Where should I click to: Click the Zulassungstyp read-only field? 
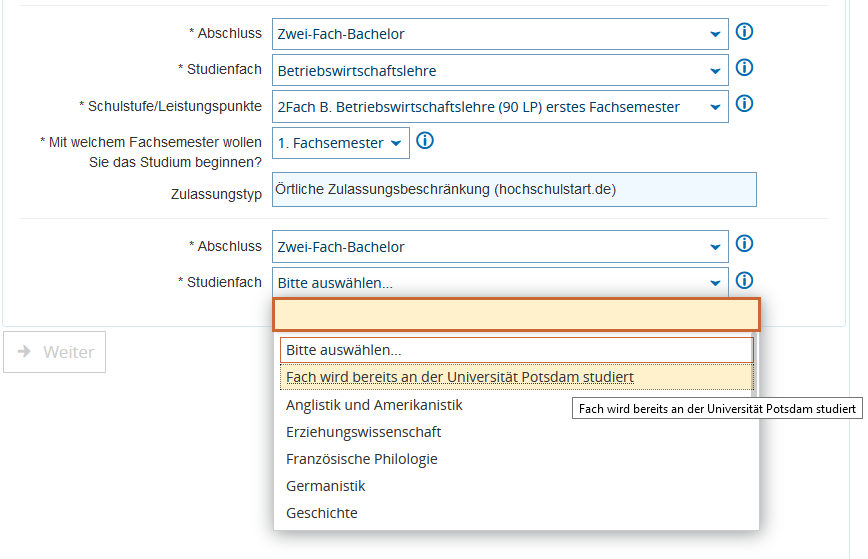point(514,190)
